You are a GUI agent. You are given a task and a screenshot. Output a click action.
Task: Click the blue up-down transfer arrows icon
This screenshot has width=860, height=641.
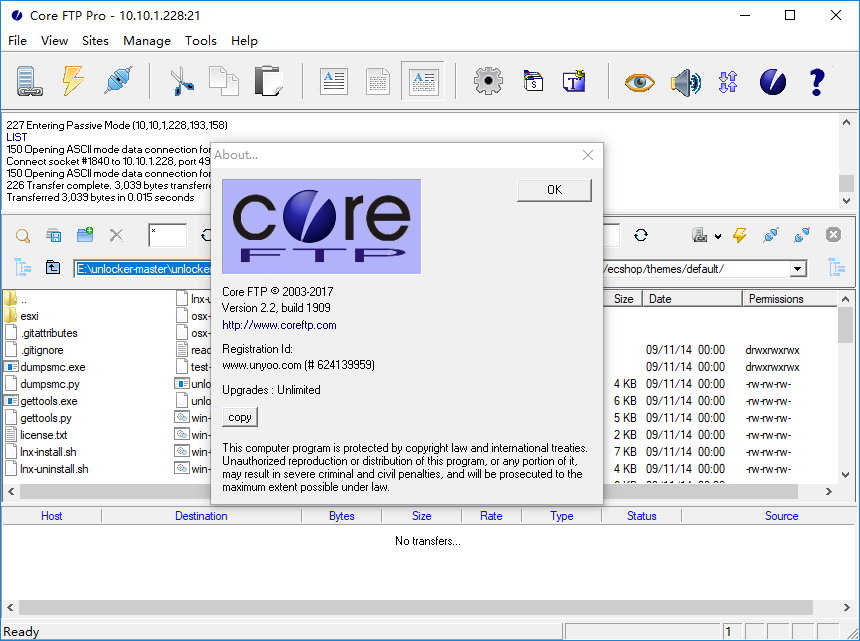728,82
